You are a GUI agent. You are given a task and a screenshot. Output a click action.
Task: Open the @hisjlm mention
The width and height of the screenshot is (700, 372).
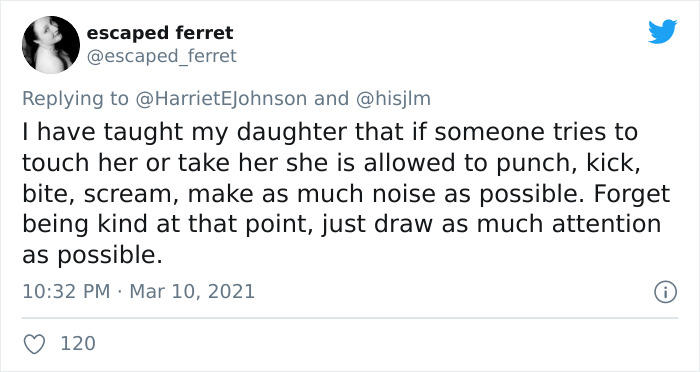tap(393, 99)
